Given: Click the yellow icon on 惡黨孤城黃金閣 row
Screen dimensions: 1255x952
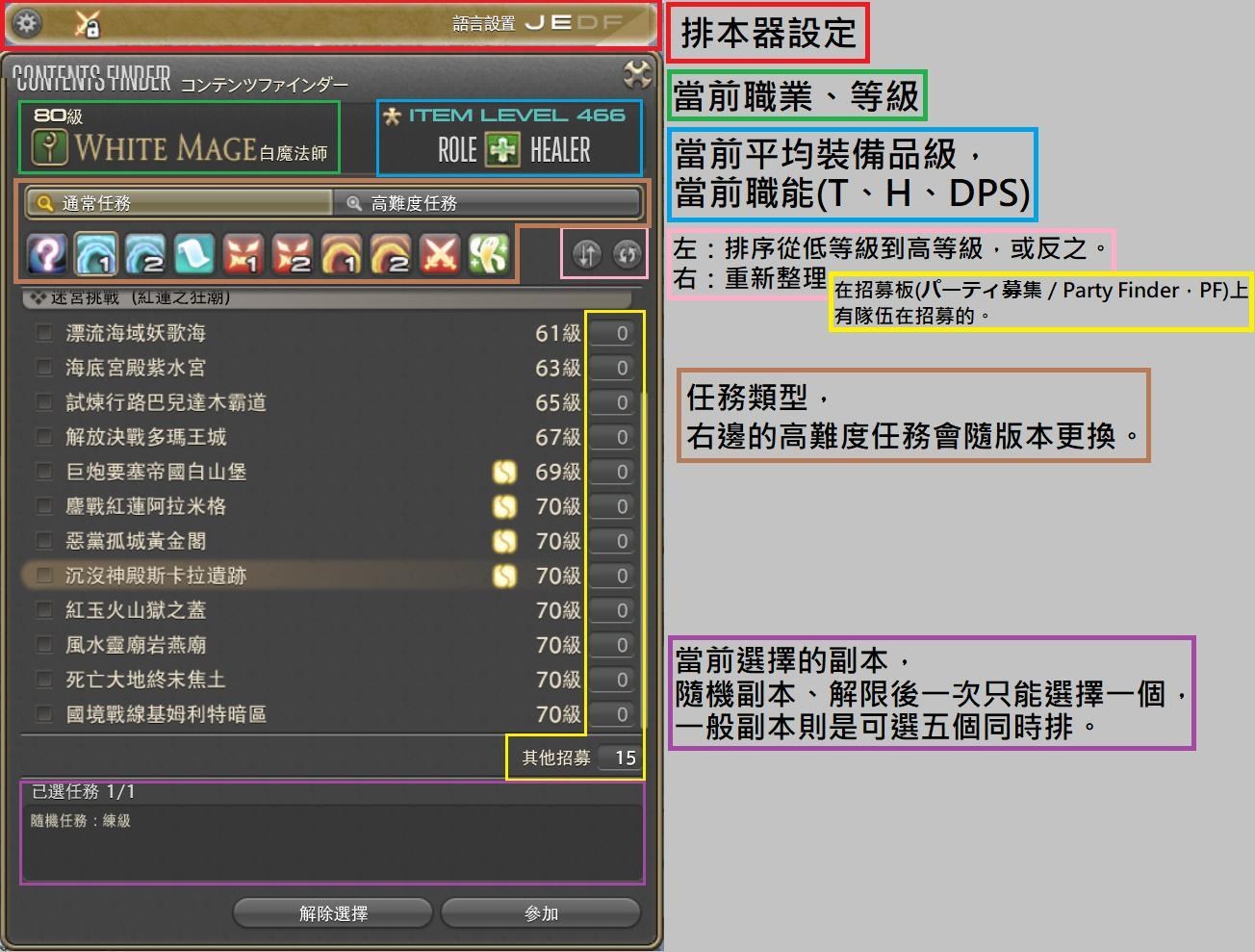Looking at the screenshot, I should [x=504, y=541].
